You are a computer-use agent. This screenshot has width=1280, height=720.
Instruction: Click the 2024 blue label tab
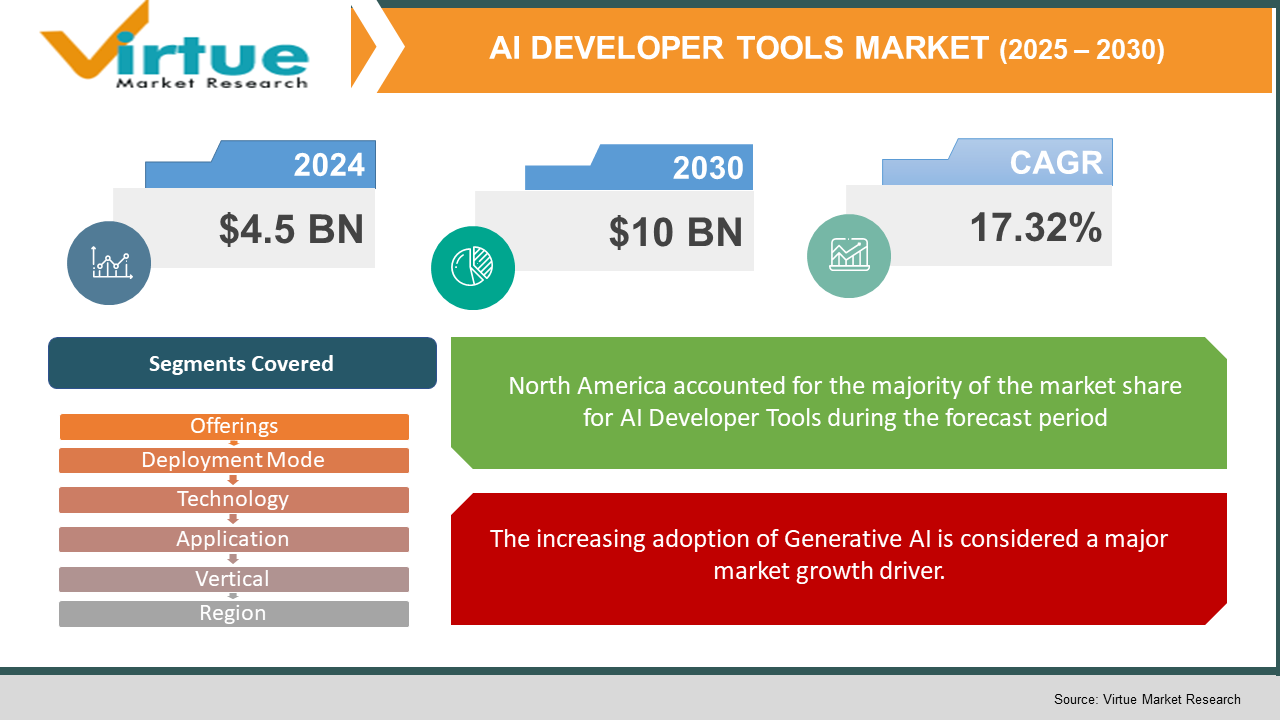click(x=261, y=164)
